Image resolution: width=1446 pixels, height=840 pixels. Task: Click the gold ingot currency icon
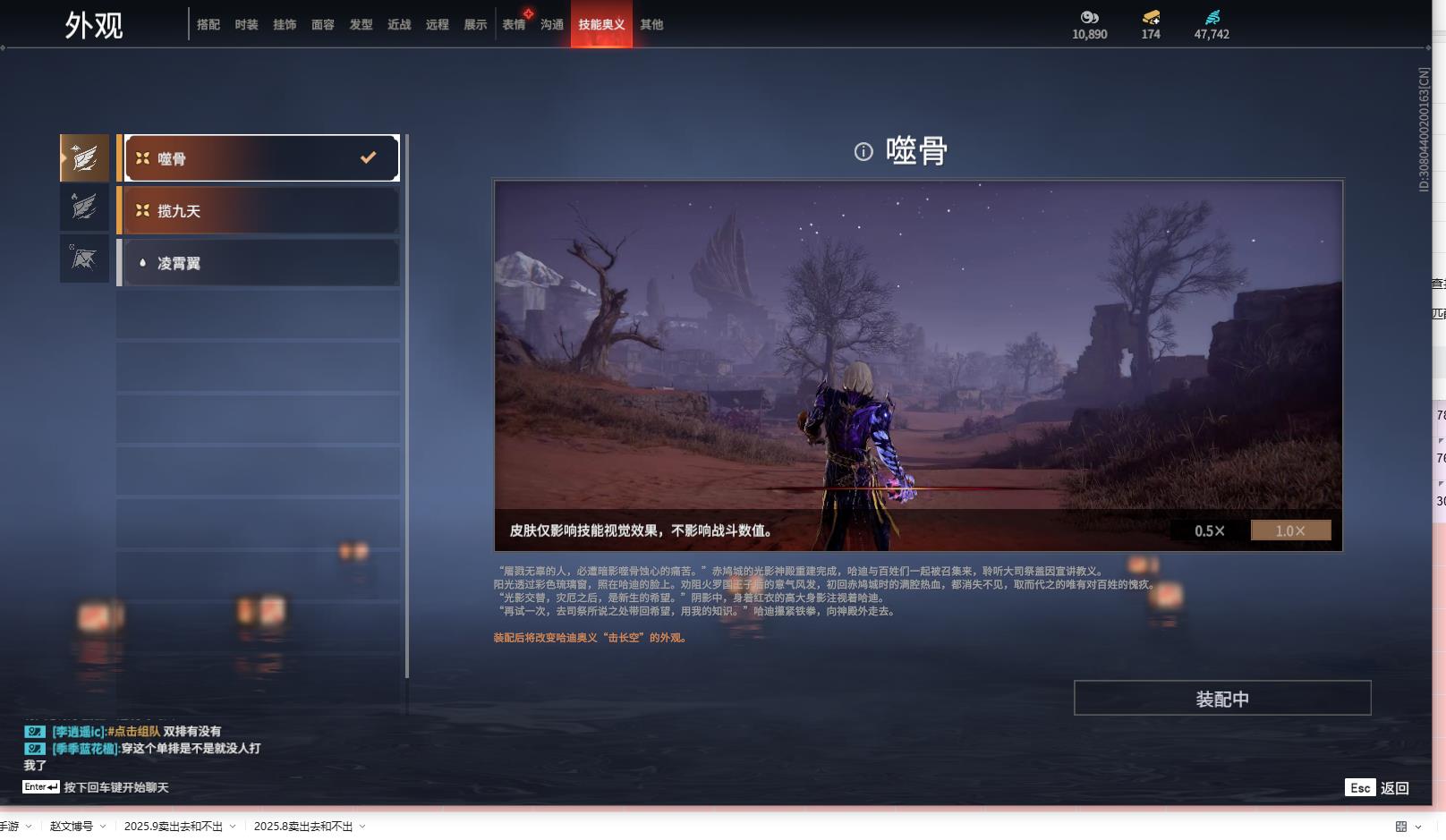click(1151, 17)
